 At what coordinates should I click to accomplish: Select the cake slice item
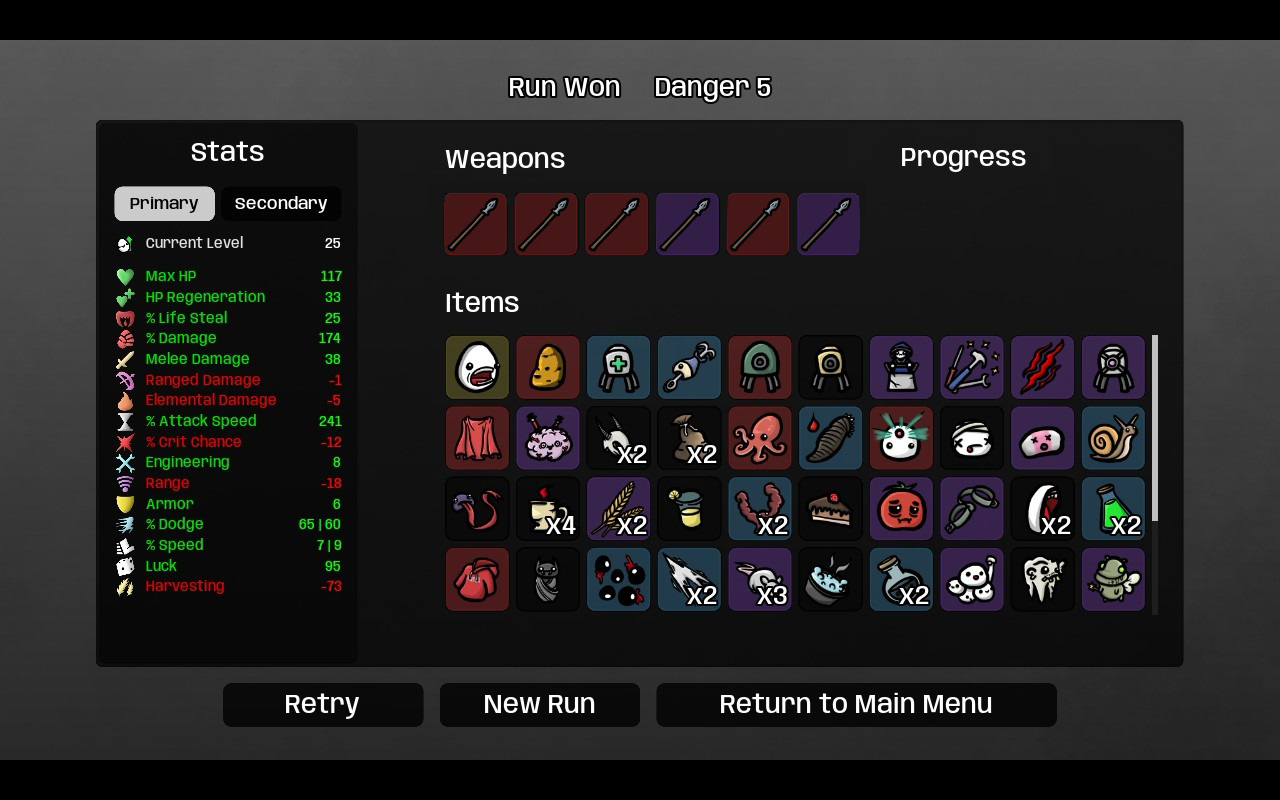(x=830, y=508)
